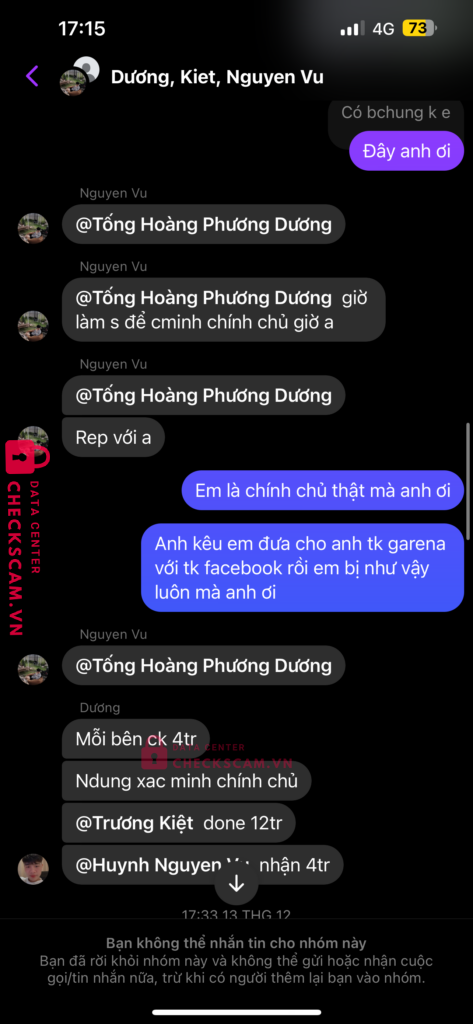
Task: Select the garena and facebook account message
Action: (303, 568)
